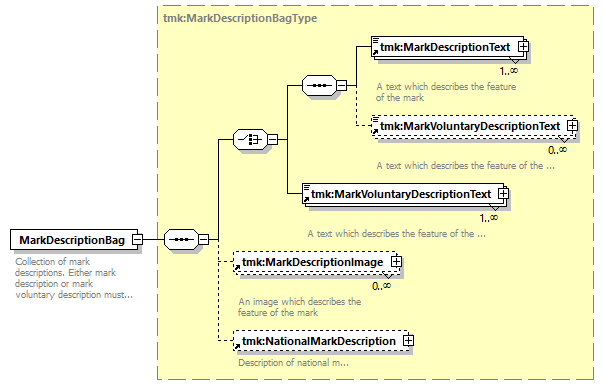This screenshot has width=604, height=385.
Task: Expand the optional tmk:MarkVoluntaryDescriptionText plus box
Action: click(572, 126)
